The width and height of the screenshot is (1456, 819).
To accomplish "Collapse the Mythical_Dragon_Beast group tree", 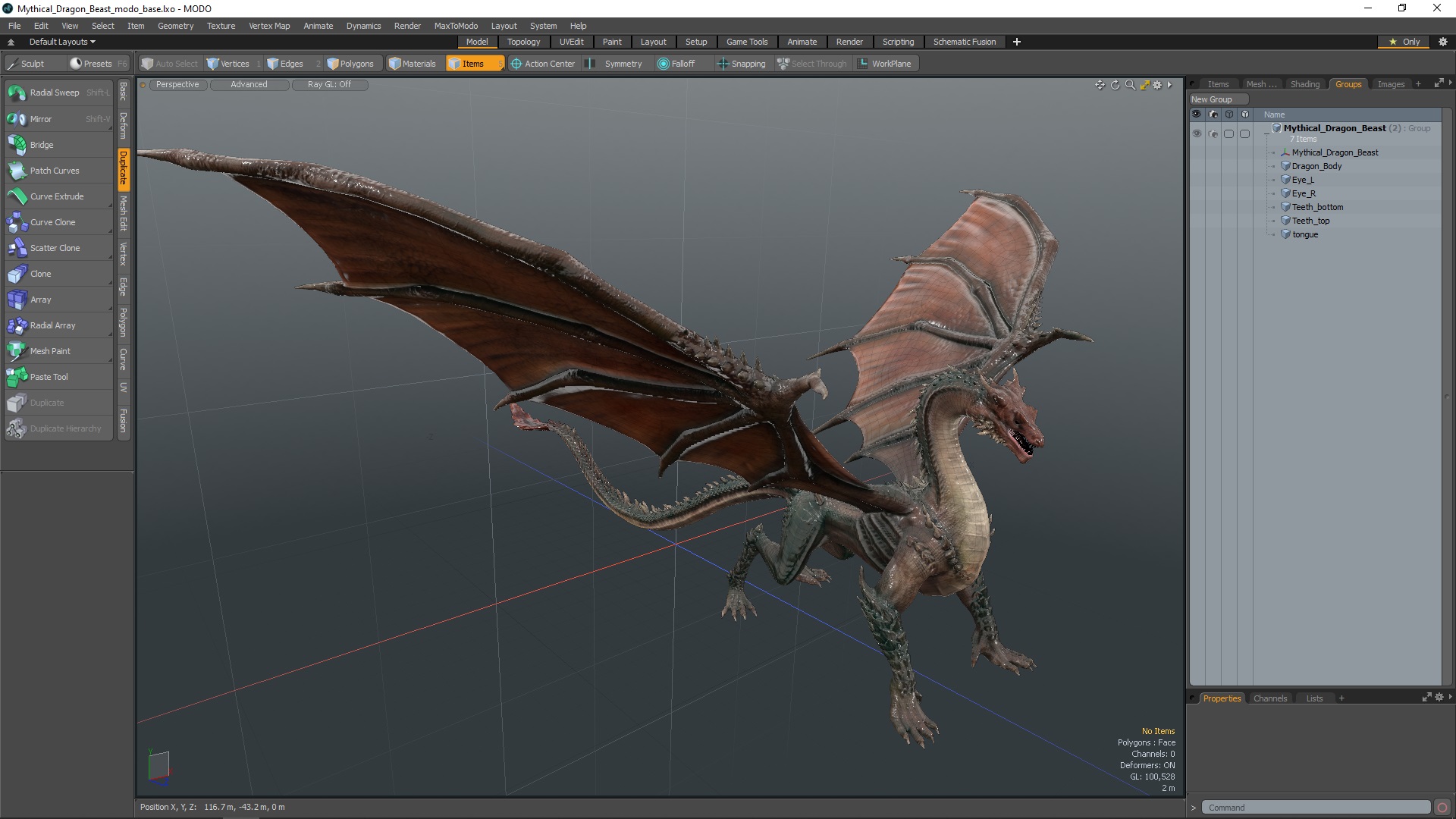I will 1266,133.
